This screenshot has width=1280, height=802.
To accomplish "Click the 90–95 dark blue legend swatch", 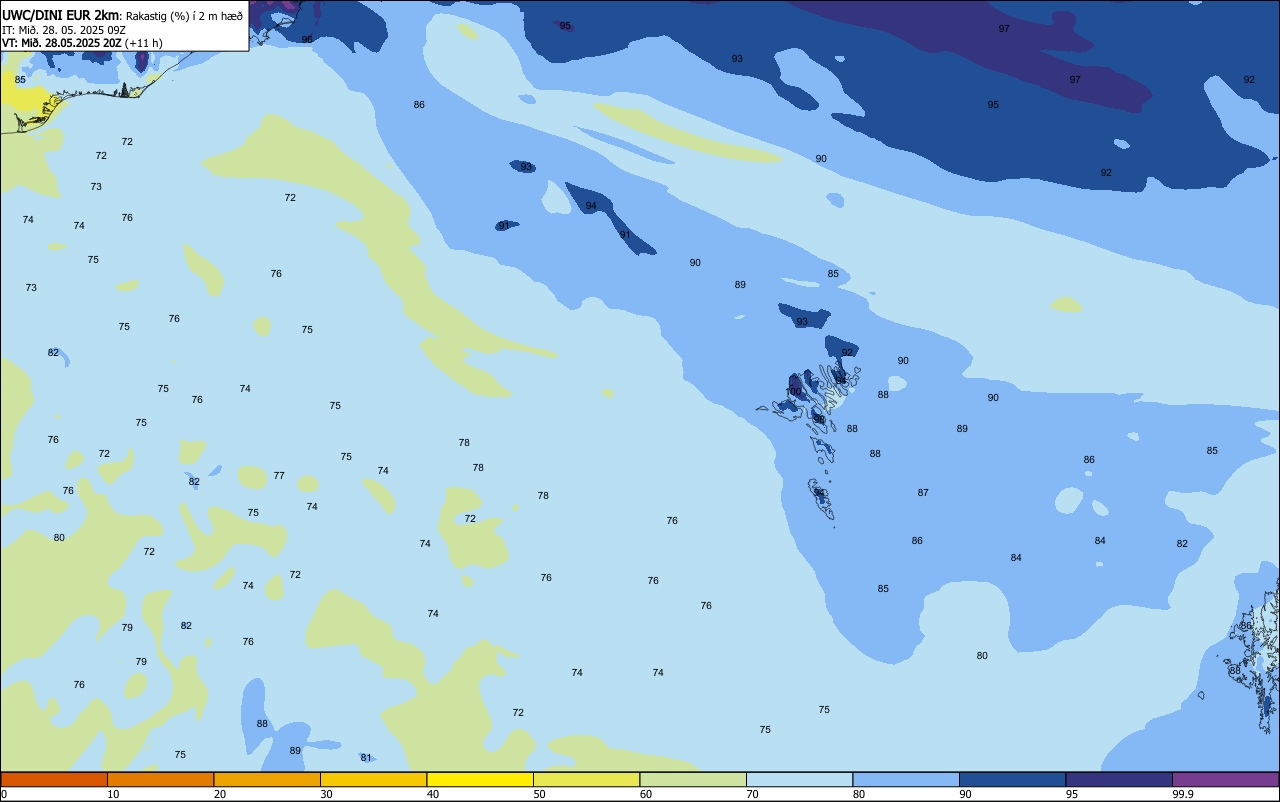I will [1012, 779].
